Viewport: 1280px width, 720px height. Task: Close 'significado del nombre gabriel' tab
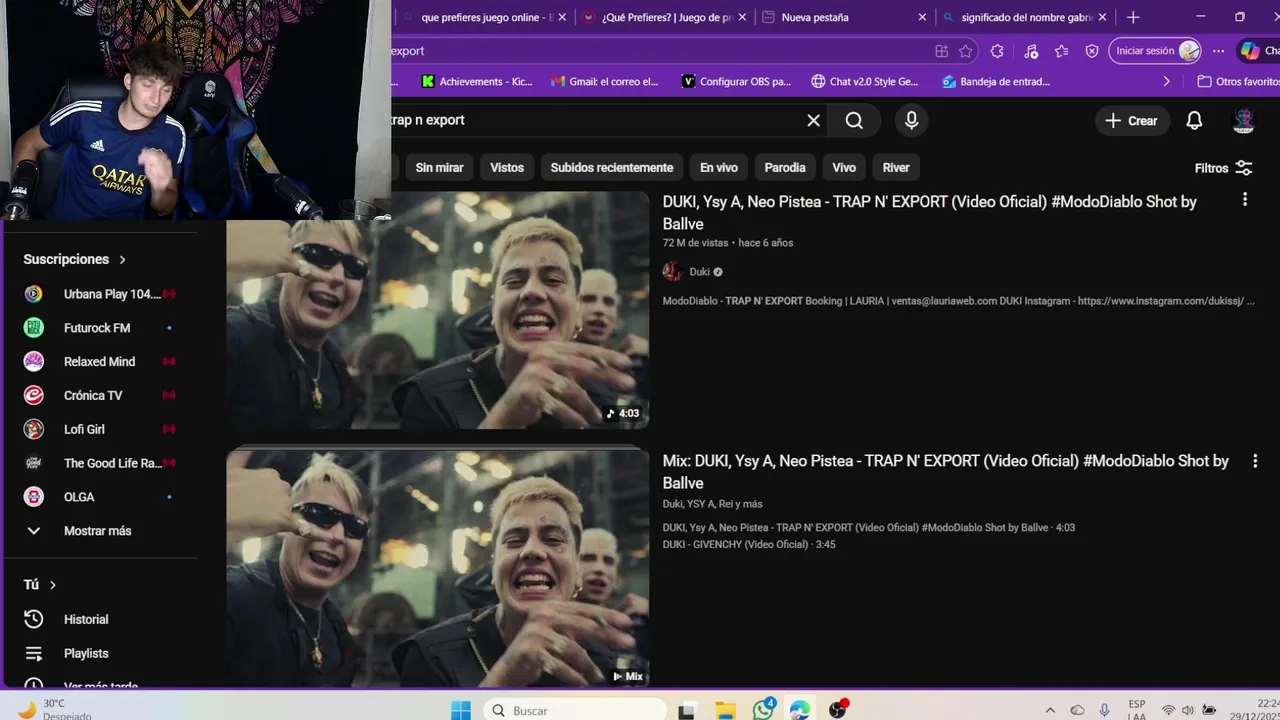tap(1103, 17)
